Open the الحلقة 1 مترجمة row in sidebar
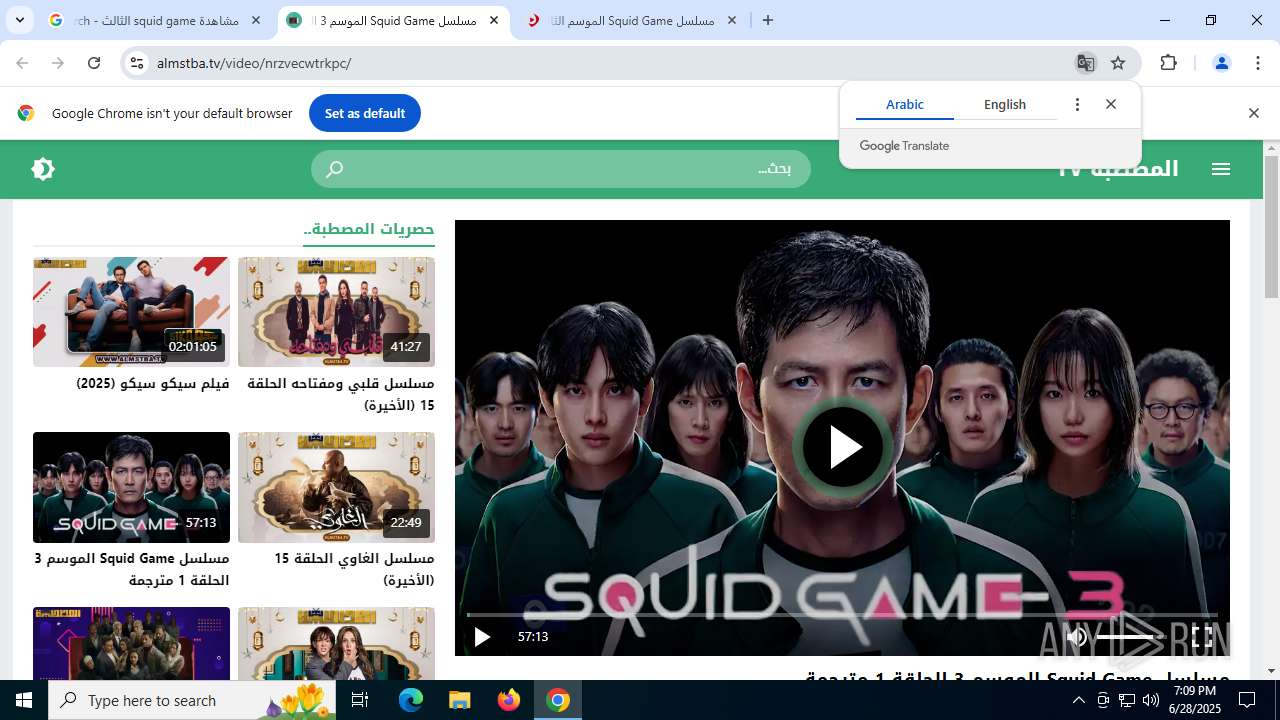Viewport: 1280px width, 720px height. click(x=180, y=580)
